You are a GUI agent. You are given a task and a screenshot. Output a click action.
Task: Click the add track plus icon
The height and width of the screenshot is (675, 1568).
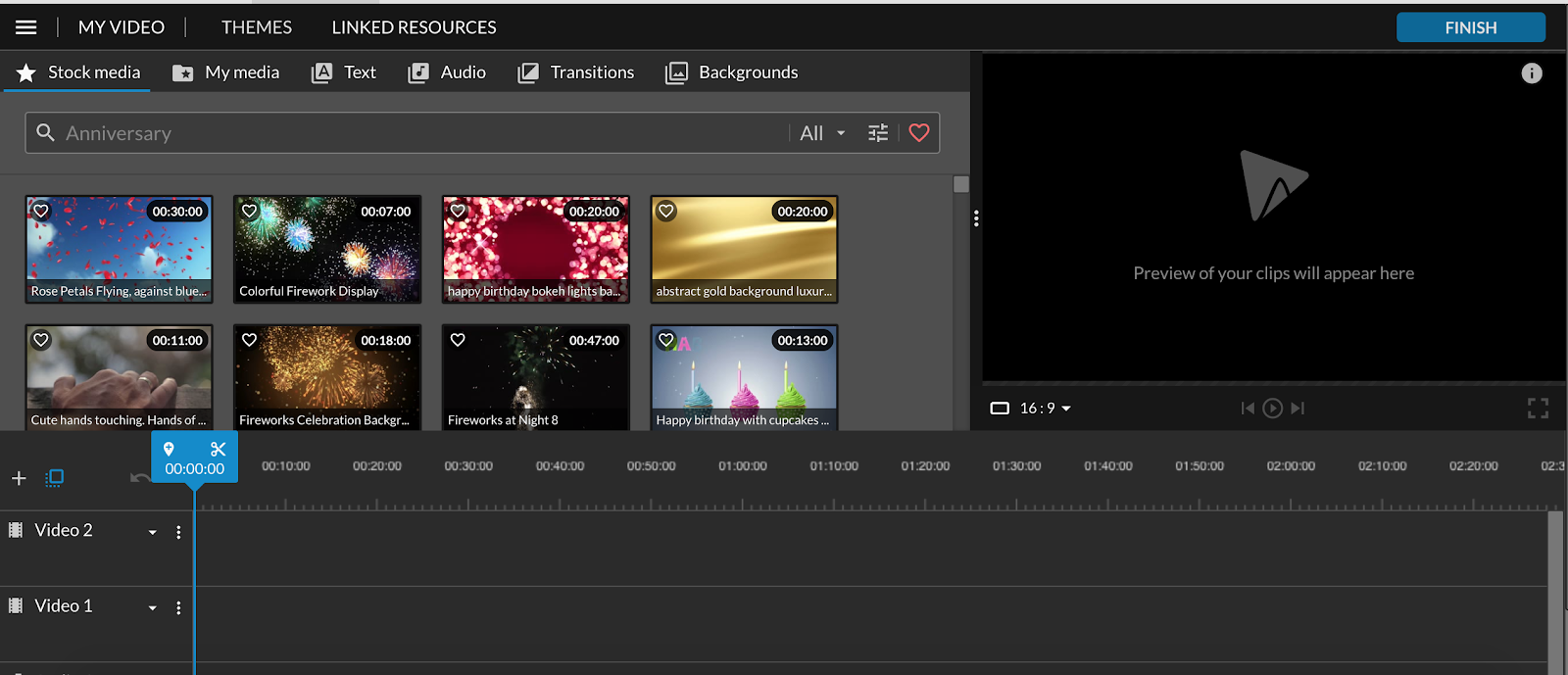tap(19, 478)
